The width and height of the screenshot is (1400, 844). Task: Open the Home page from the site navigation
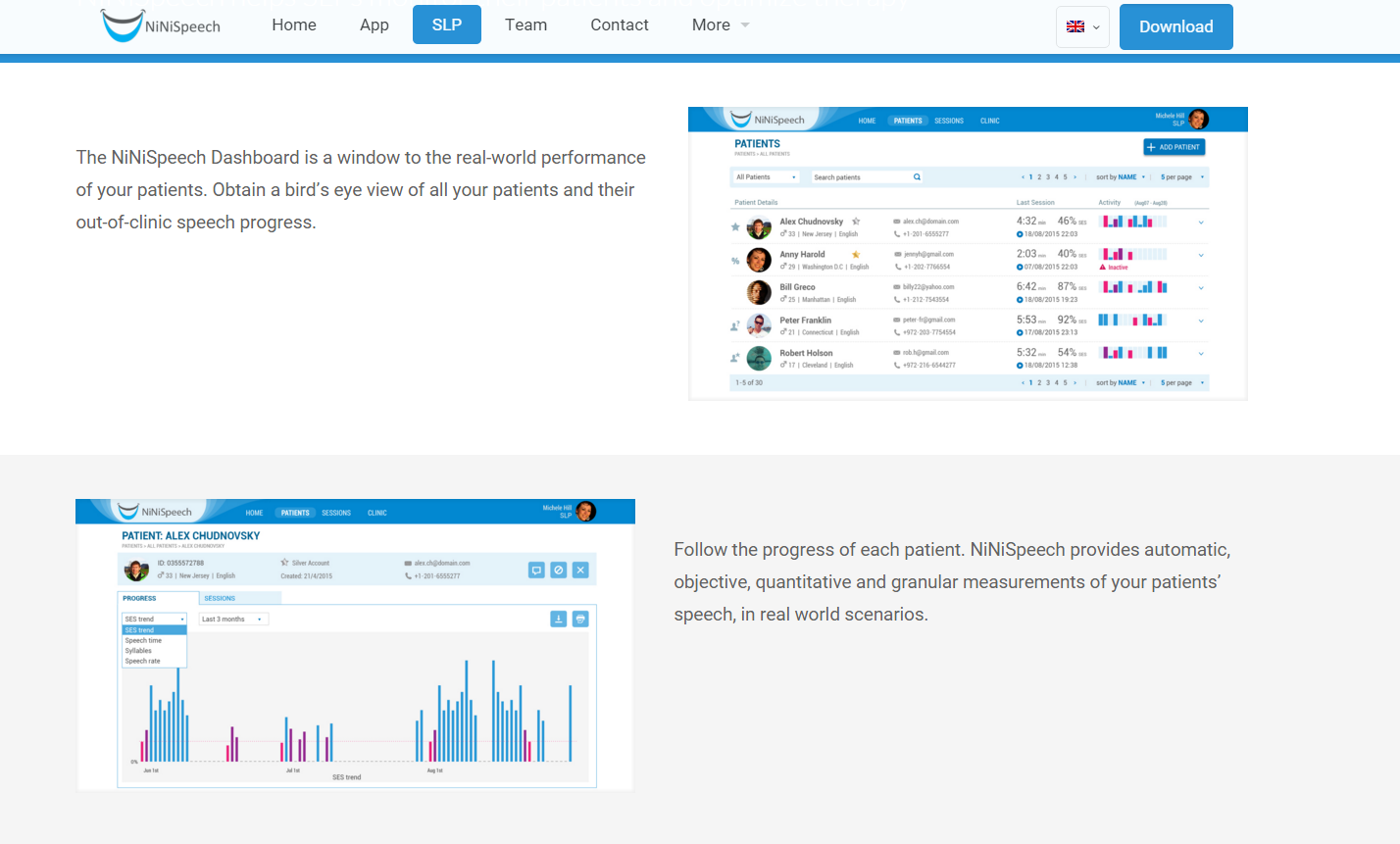click(294, 25)
